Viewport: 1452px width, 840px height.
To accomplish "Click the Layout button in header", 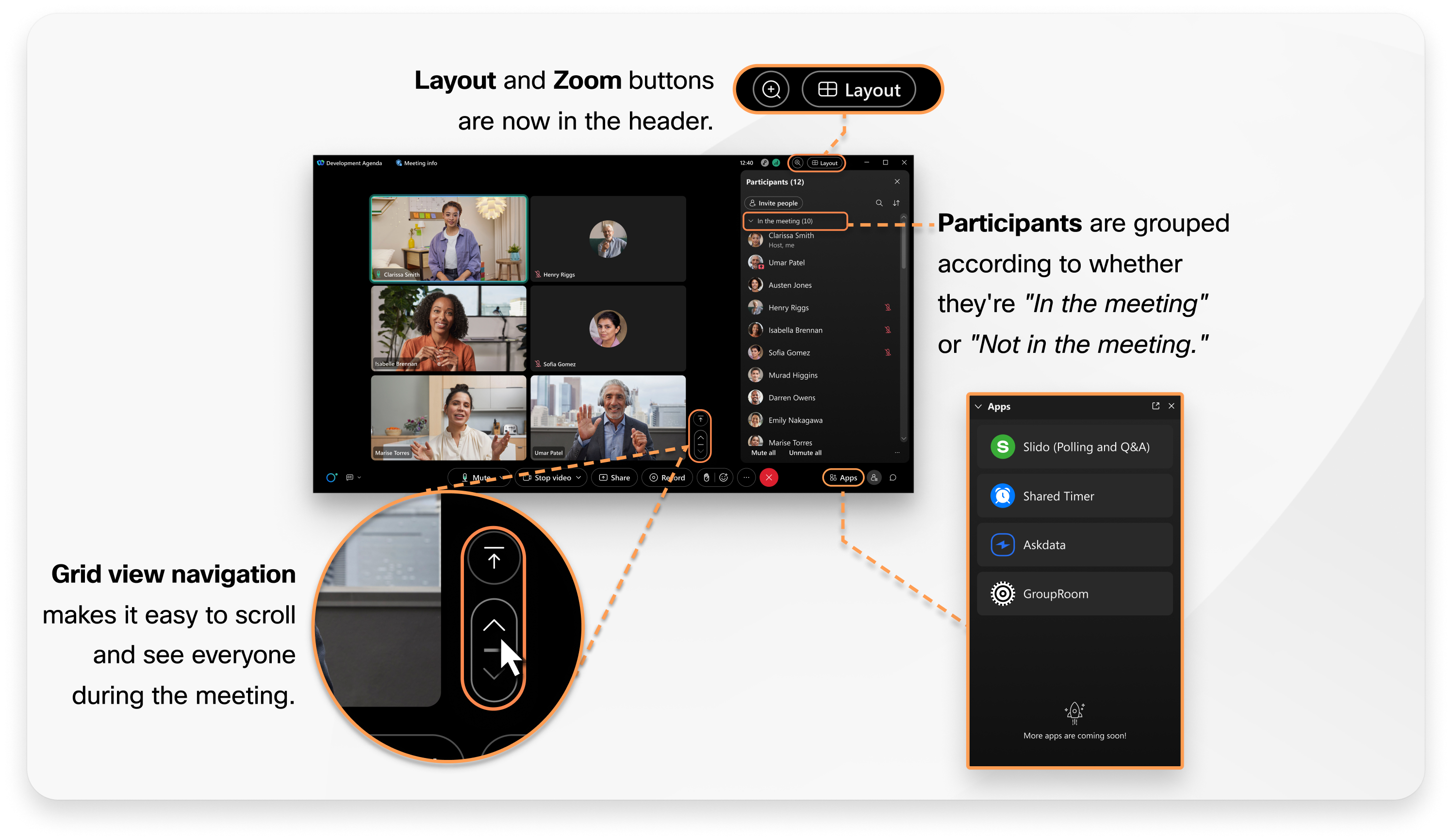I will pos(825,163).
